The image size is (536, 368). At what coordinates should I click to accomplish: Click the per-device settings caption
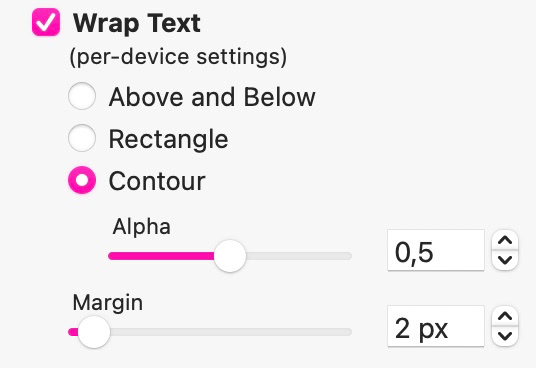click(178, 57)
